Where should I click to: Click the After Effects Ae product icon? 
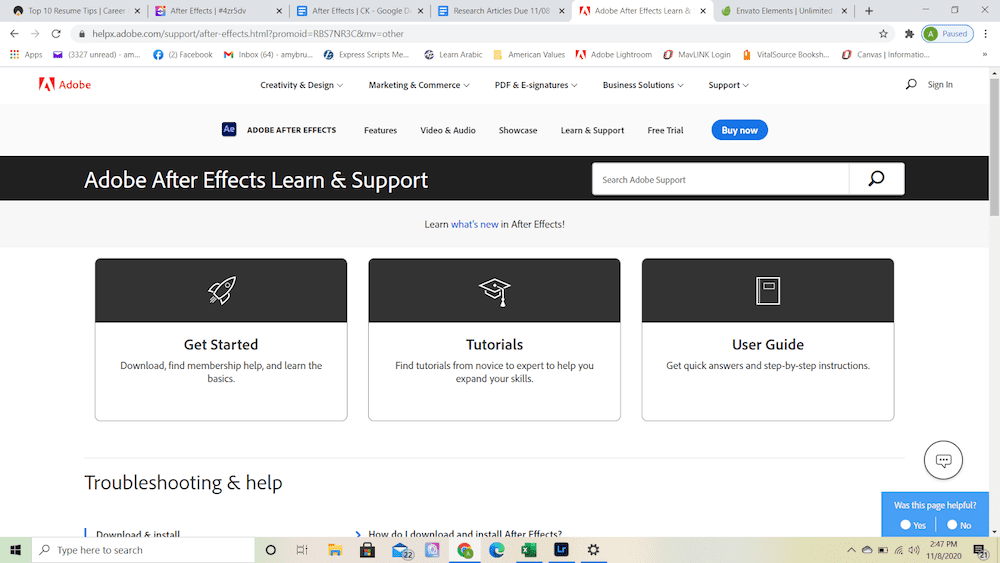coord(229,129)
